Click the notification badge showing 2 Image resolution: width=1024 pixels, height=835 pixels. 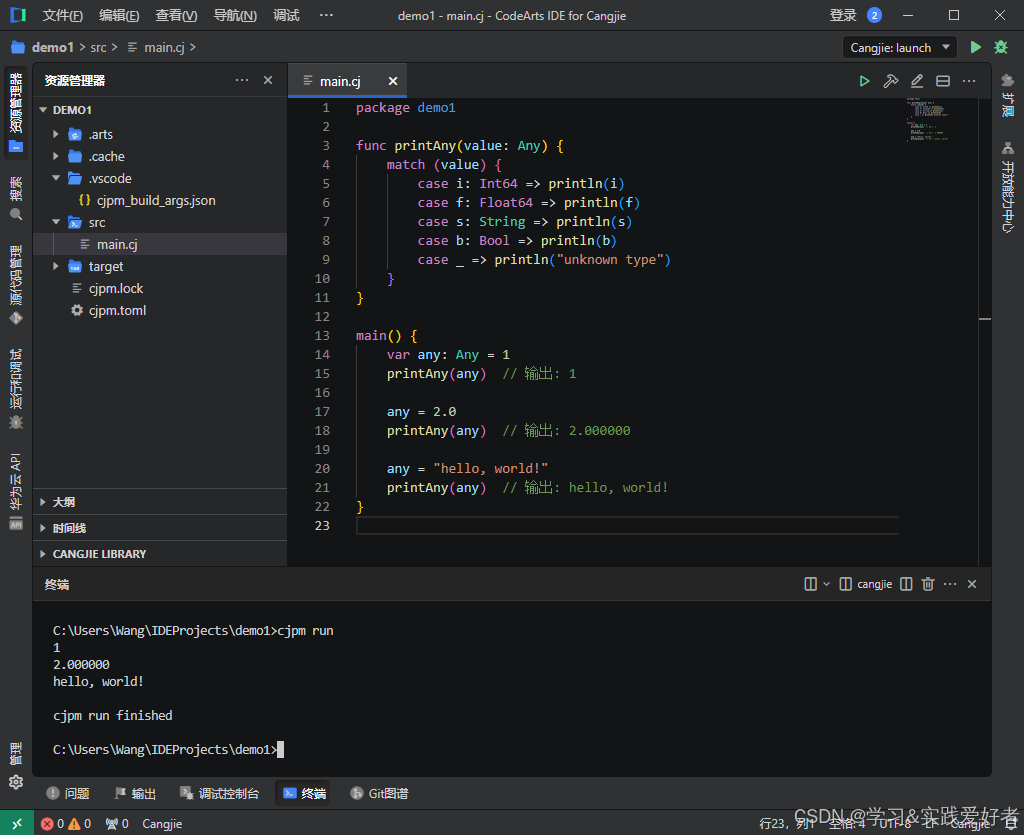point(874,15)
